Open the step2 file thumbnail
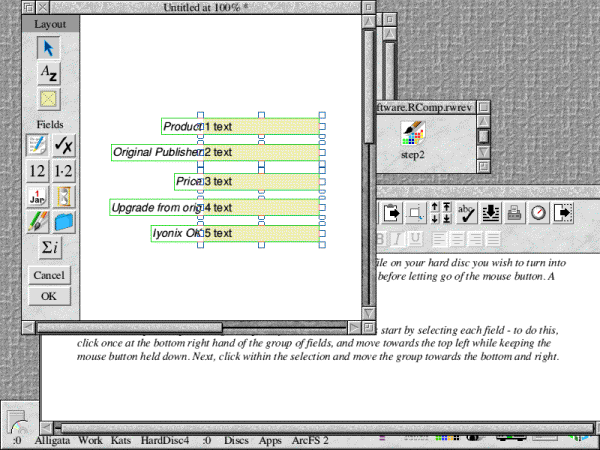The width and height of the screenshot is (600, 450). pyautogui.click(x=413, y=137)
